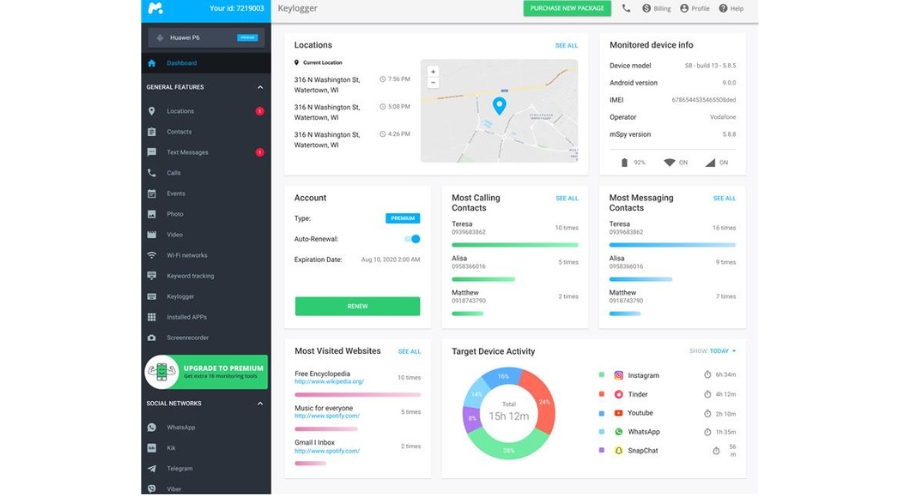Click the WhatsApp icon in activity list
Viewport: 900px width, 500px height.
tap(619, 432)
